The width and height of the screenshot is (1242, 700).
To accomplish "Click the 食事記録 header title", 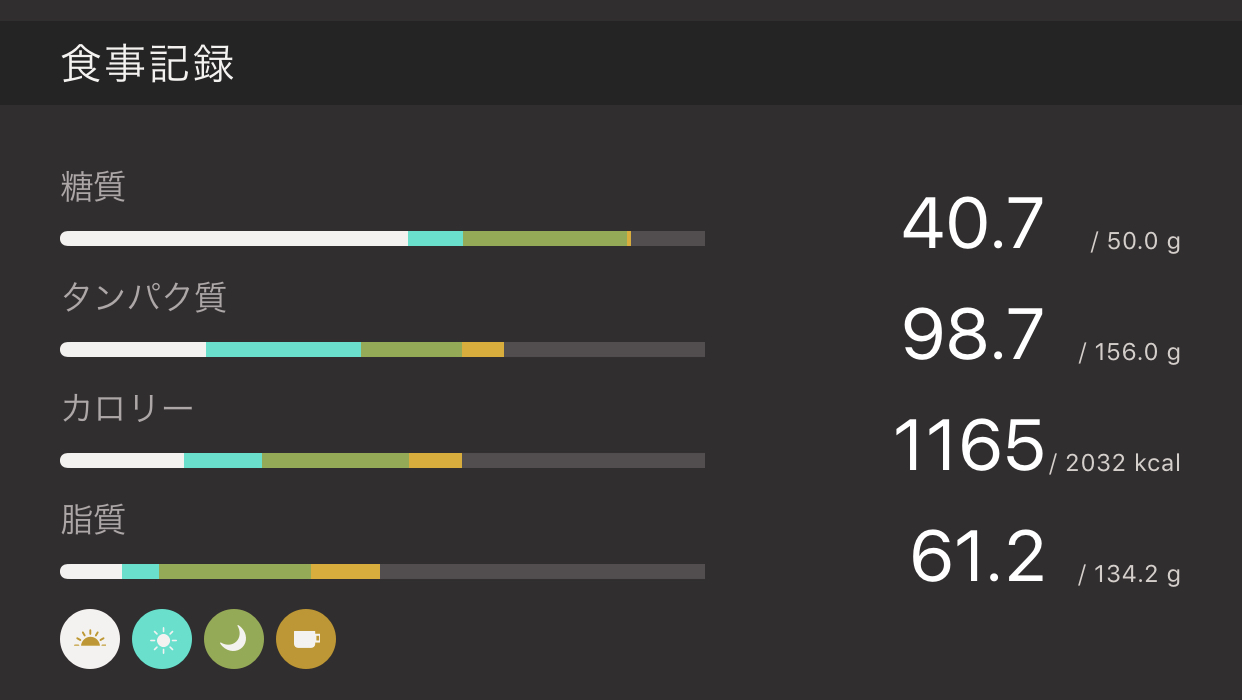I will (148, 64).
